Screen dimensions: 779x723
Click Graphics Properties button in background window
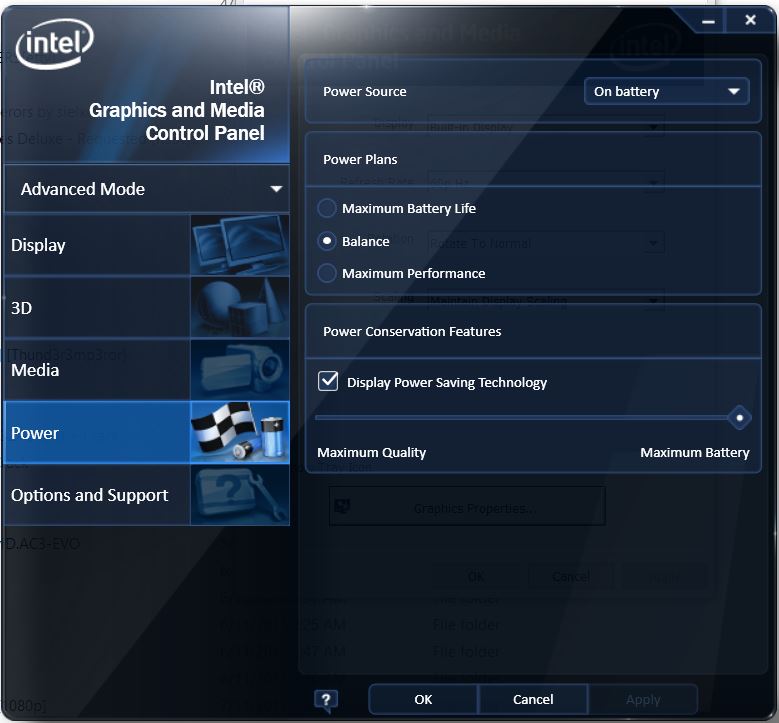467,507
